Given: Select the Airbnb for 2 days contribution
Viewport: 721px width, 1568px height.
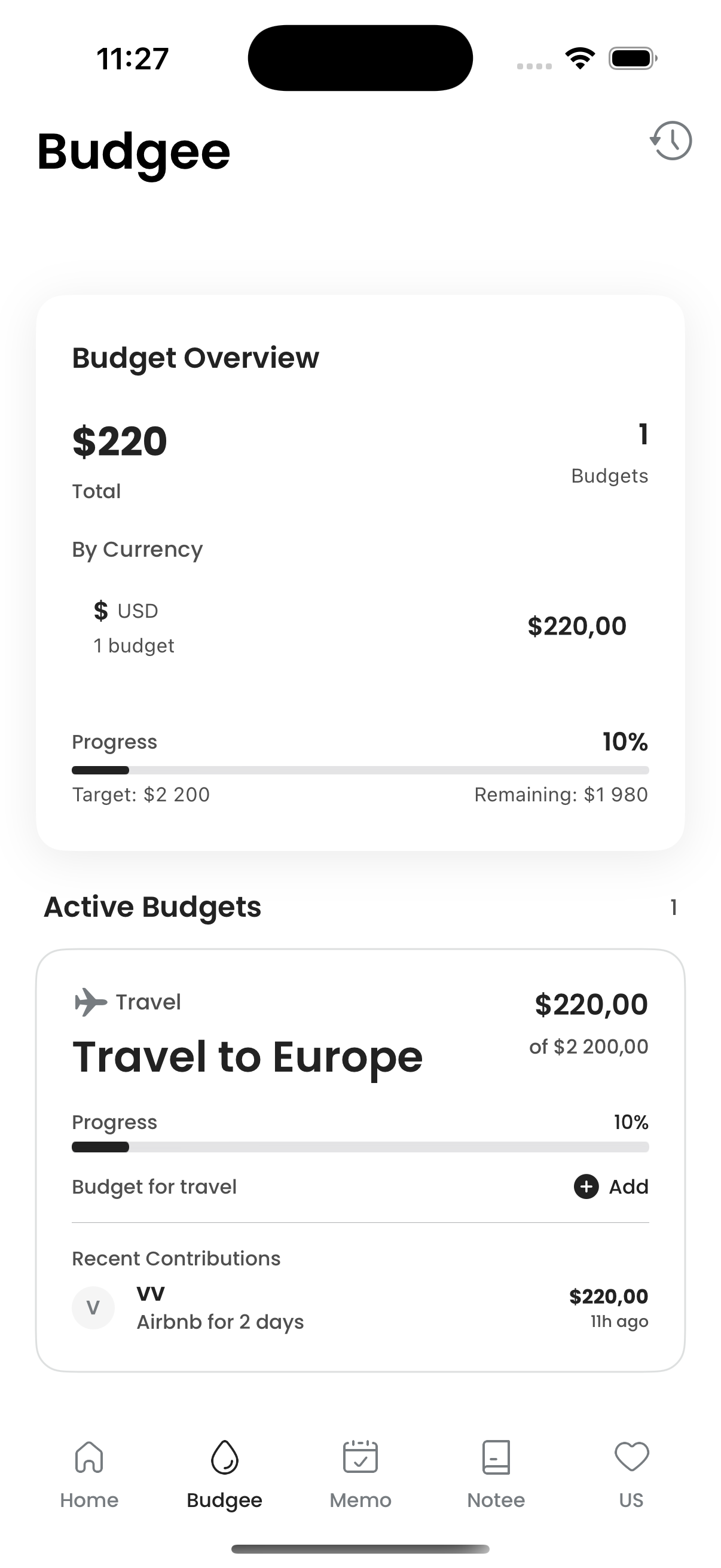Looking at the screenshot, I should pos(360,1307).
